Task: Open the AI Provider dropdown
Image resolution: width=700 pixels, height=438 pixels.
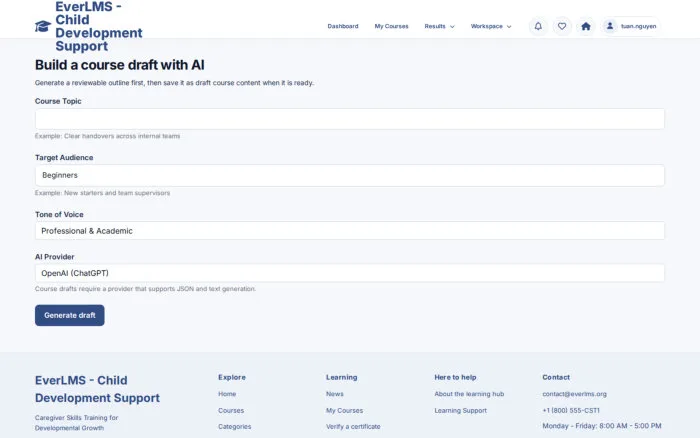Action: click(x=350, y=273)
